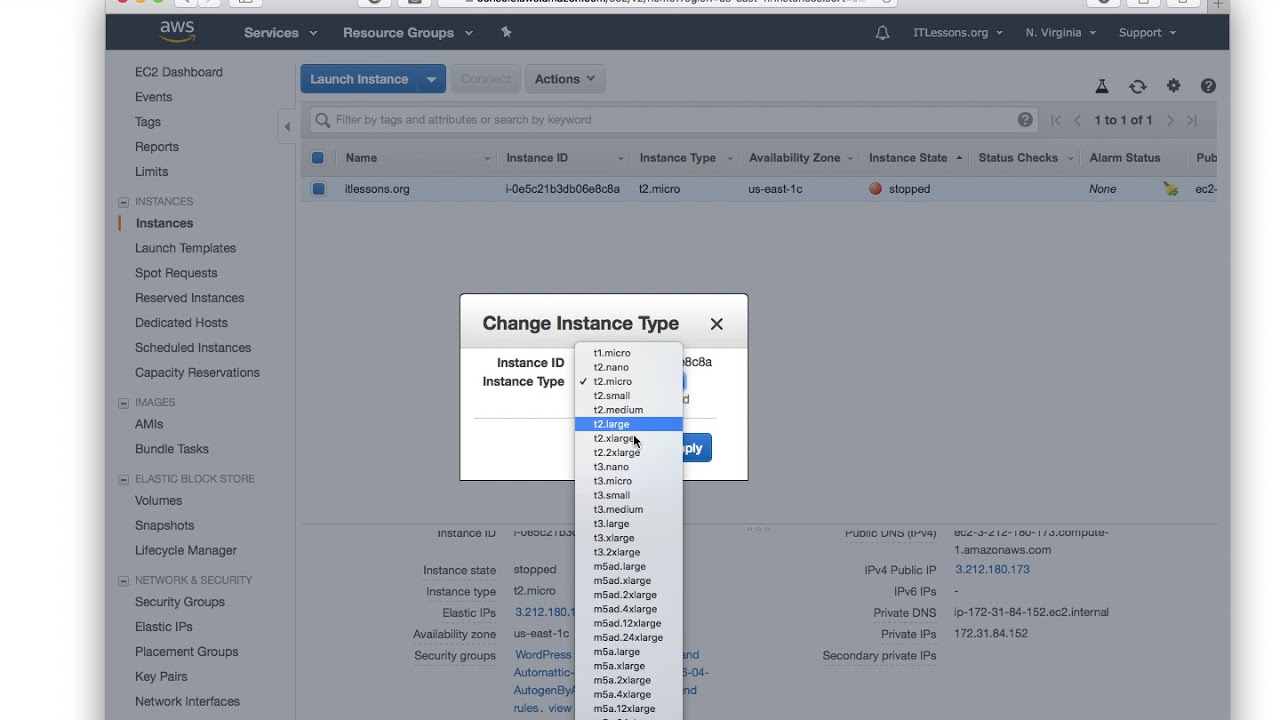
Task: Open EC2 Dashboard in sidebar
Action: [179, 72]
